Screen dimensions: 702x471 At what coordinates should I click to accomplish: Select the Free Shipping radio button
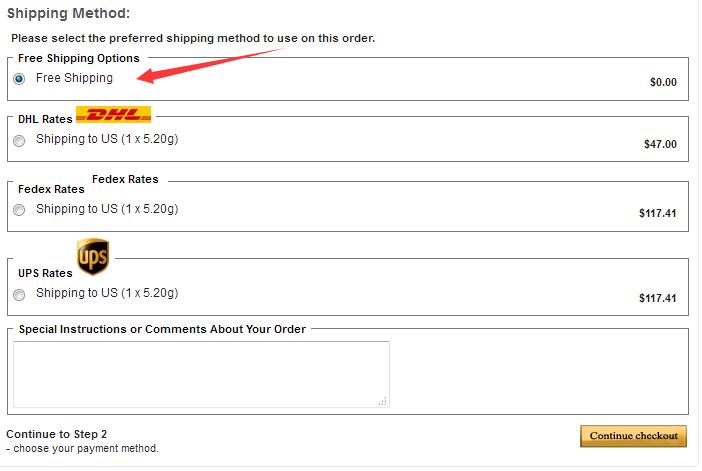click(x=19, y=79)
